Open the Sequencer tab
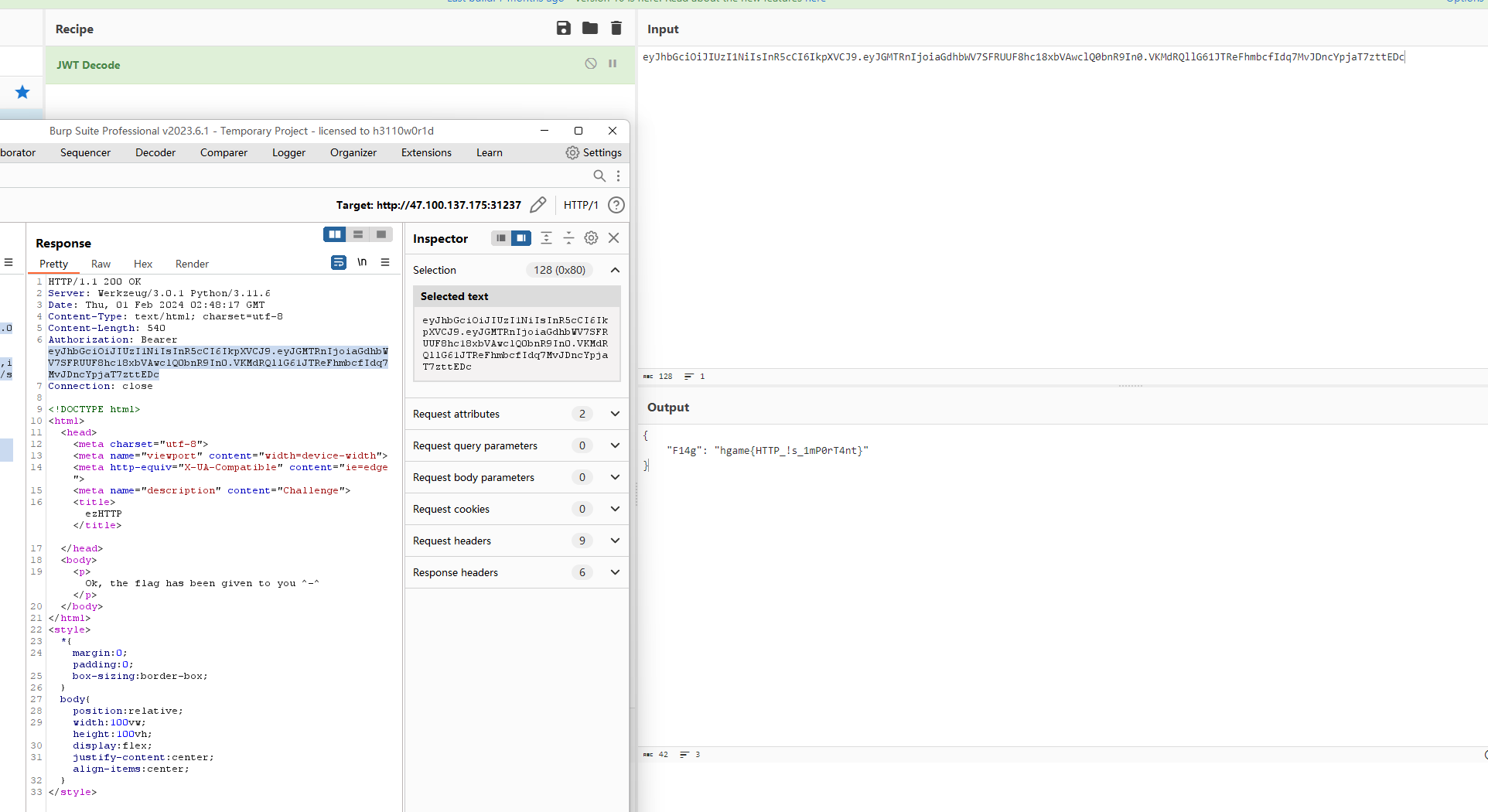The image size is (1488, 812). coord(85,152)
